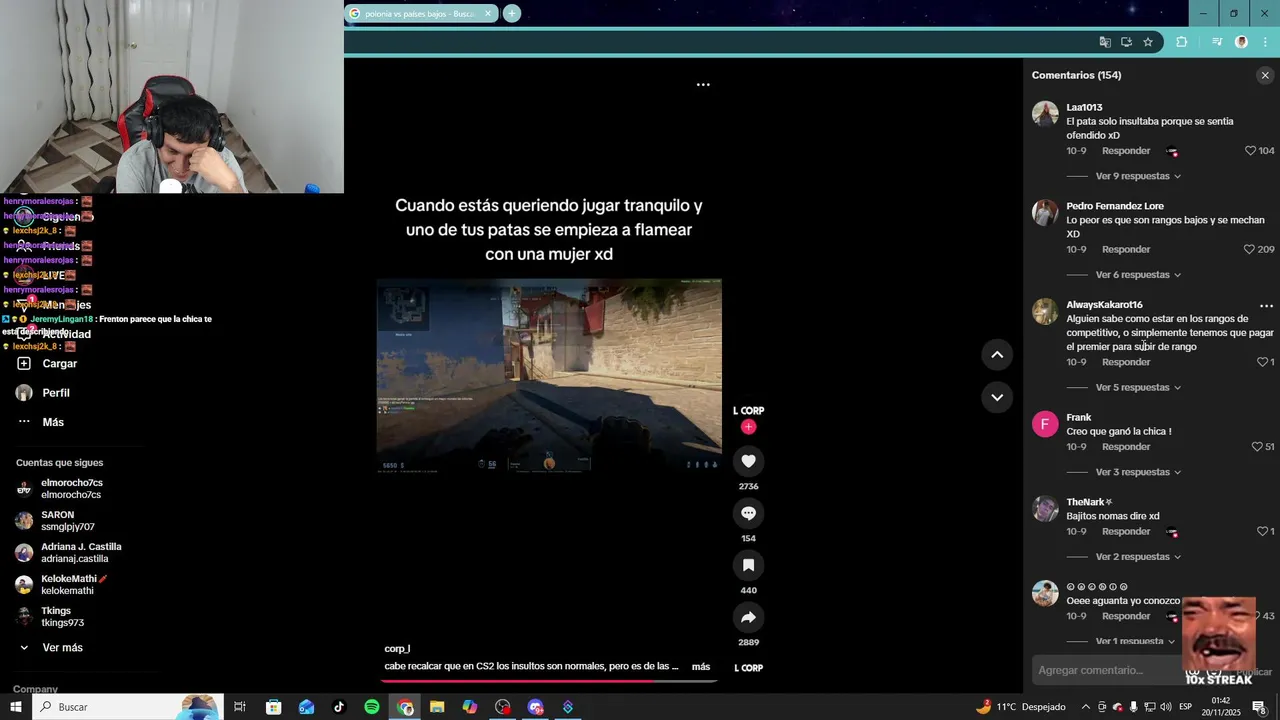This screenshot has width=1280, height=720.
Task: Expand Ver 3 respuestas
Action: pyautogui.click(x=1138, y=472)
